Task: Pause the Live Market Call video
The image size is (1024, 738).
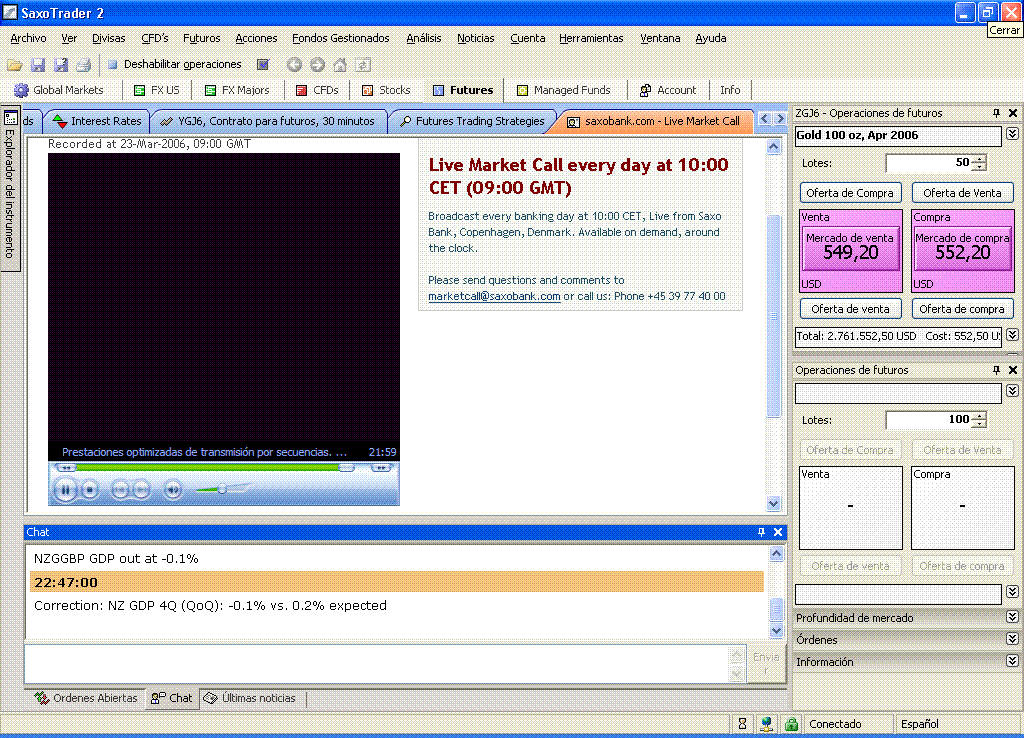Action: click(65, 489)
